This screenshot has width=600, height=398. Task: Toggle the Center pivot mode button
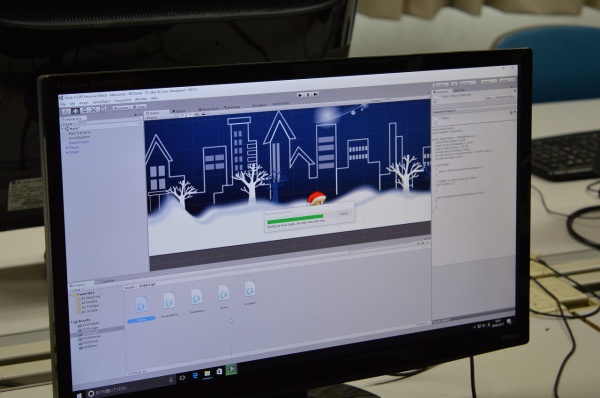[121, 108]
